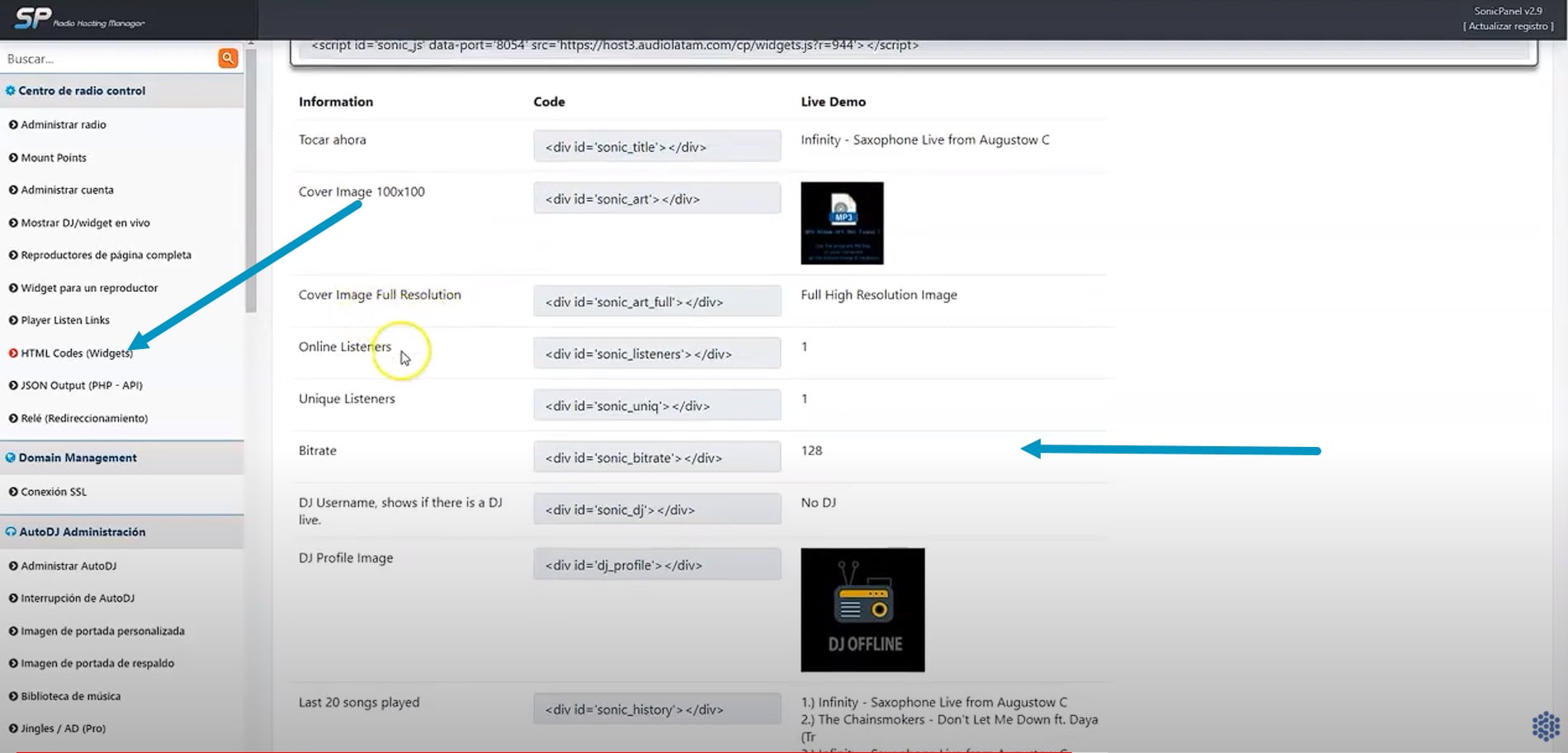Click the sonic_bitrate code field

[x=657, y=458]
